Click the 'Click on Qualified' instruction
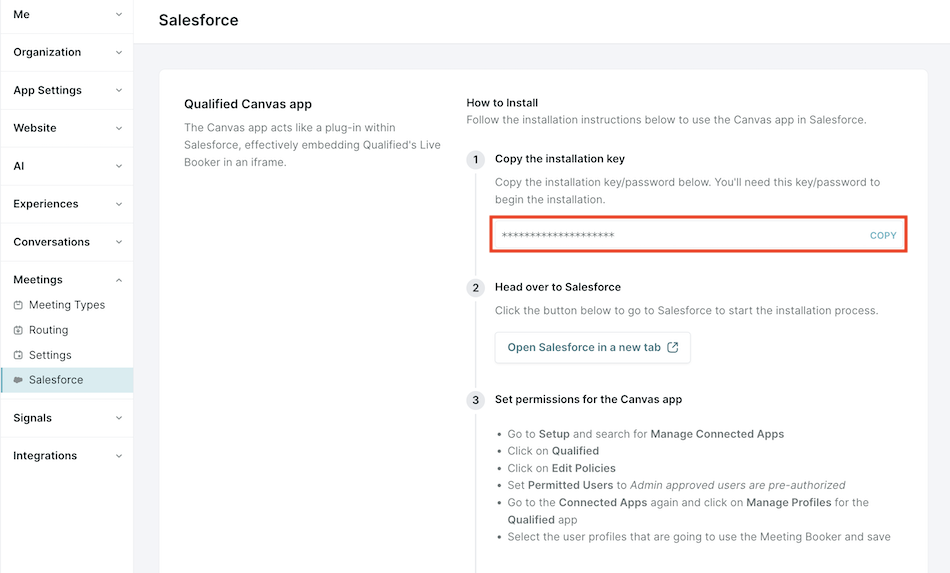 click(x=553, y=451)
